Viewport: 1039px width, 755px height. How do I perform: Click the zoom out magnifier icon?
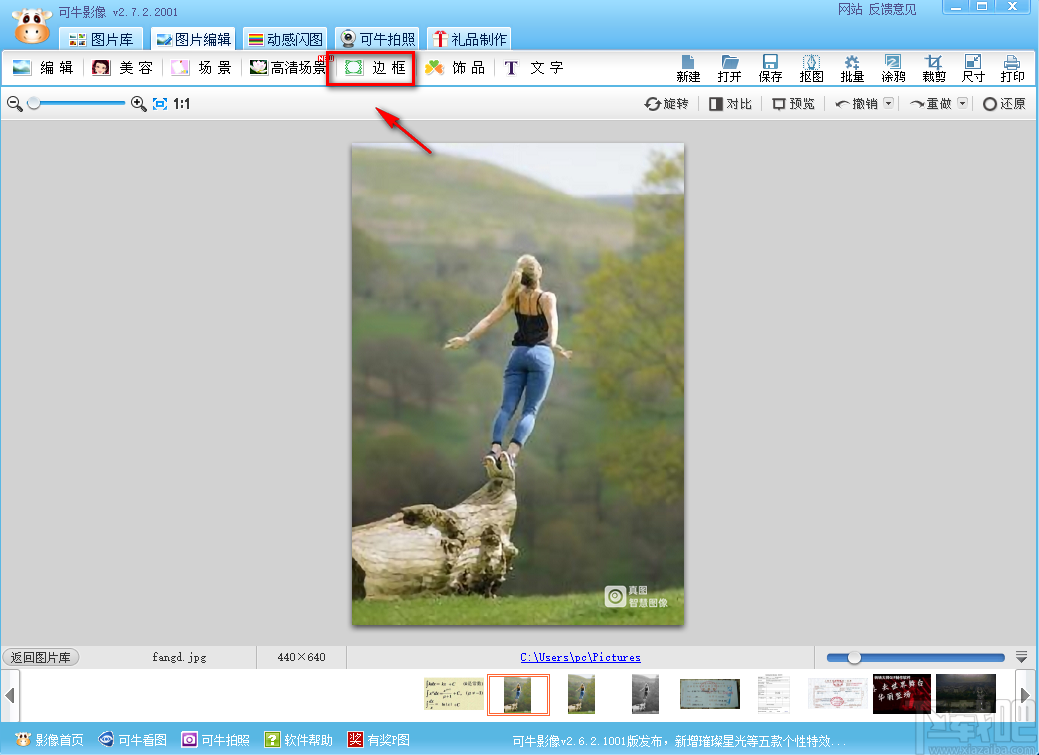coord(15,103)
